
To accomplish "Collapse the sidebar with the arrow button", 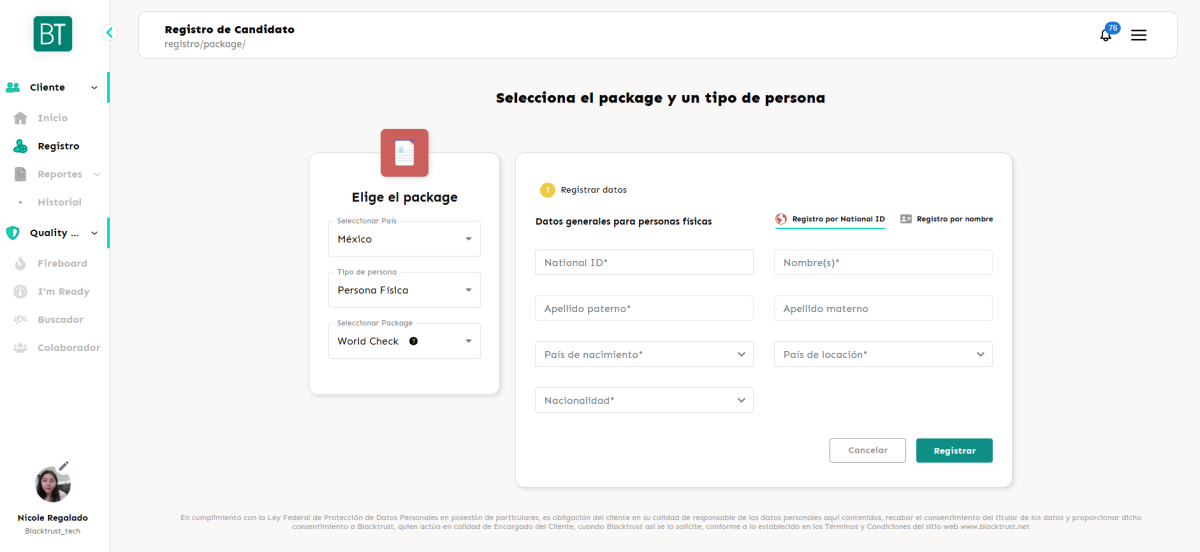I will [x=110, y=33].
